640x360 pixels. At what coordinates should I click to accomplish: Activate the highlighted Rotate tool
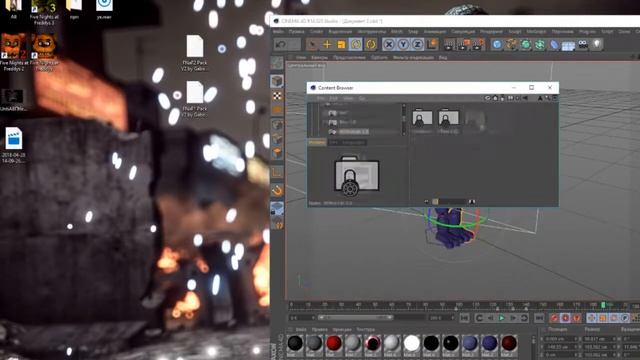356,44
